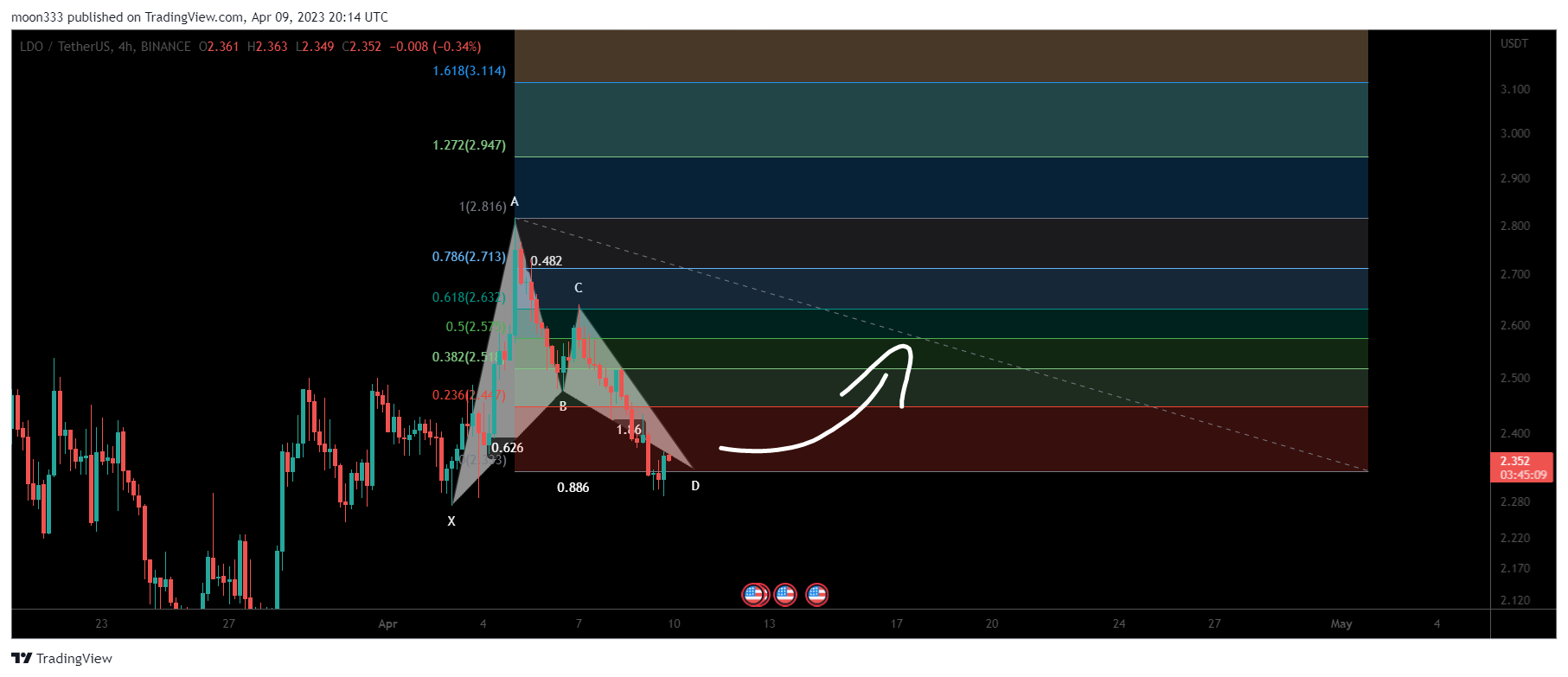This screenshot has width=1568, height=677.
Task: Click the 2.220 price axis label
Action: pyautogui.click(x=1514, y=538)
